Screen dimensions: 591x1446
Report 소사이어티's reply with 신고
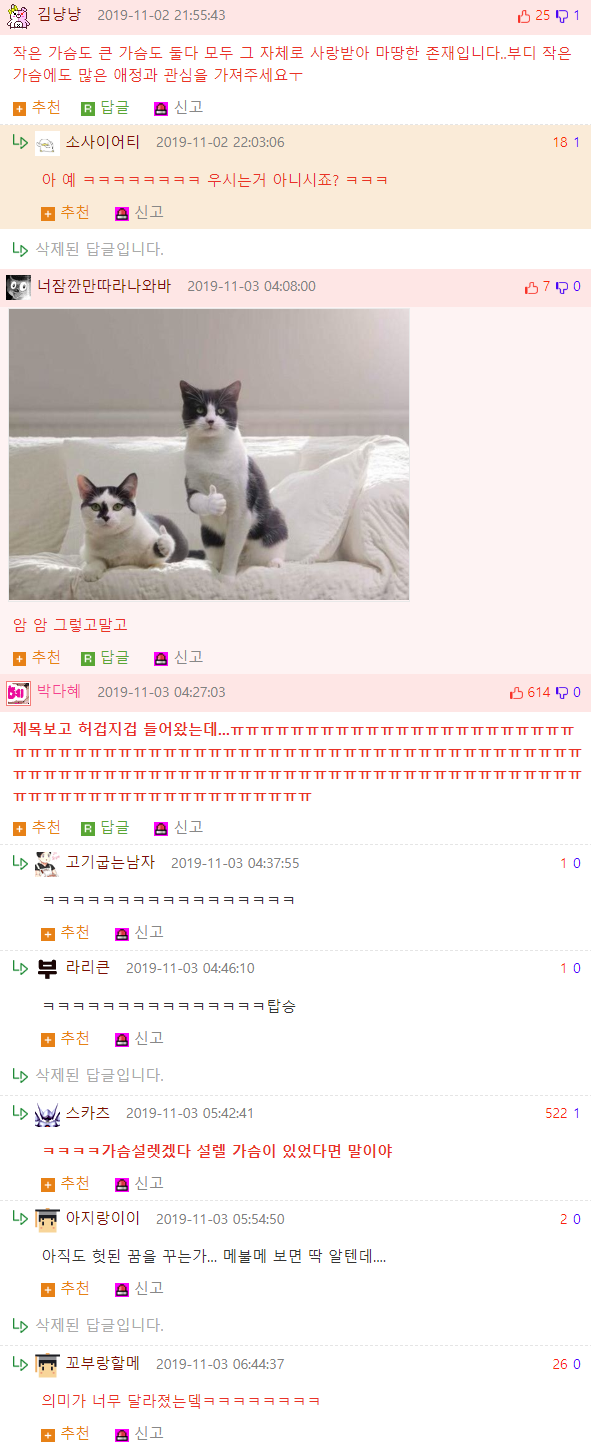pyautogui.click(x=139, y=212)
